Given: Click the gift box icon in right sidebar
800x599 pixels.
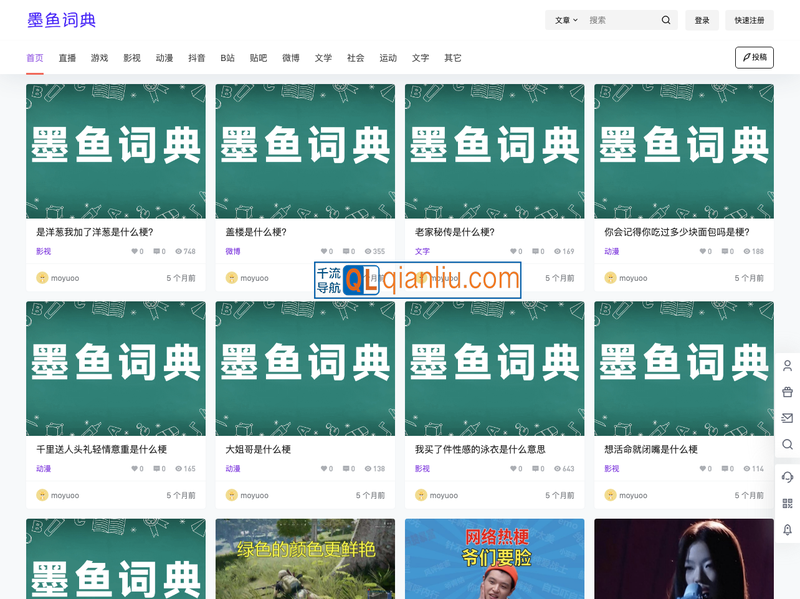Looking at the screenshot, I should [788, 391].
